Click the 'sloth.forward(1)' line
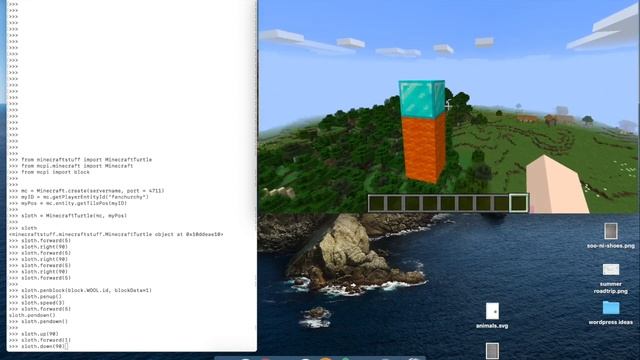This screenshot has width=640, height=360. pyautogui.click(x=46, y=340)
